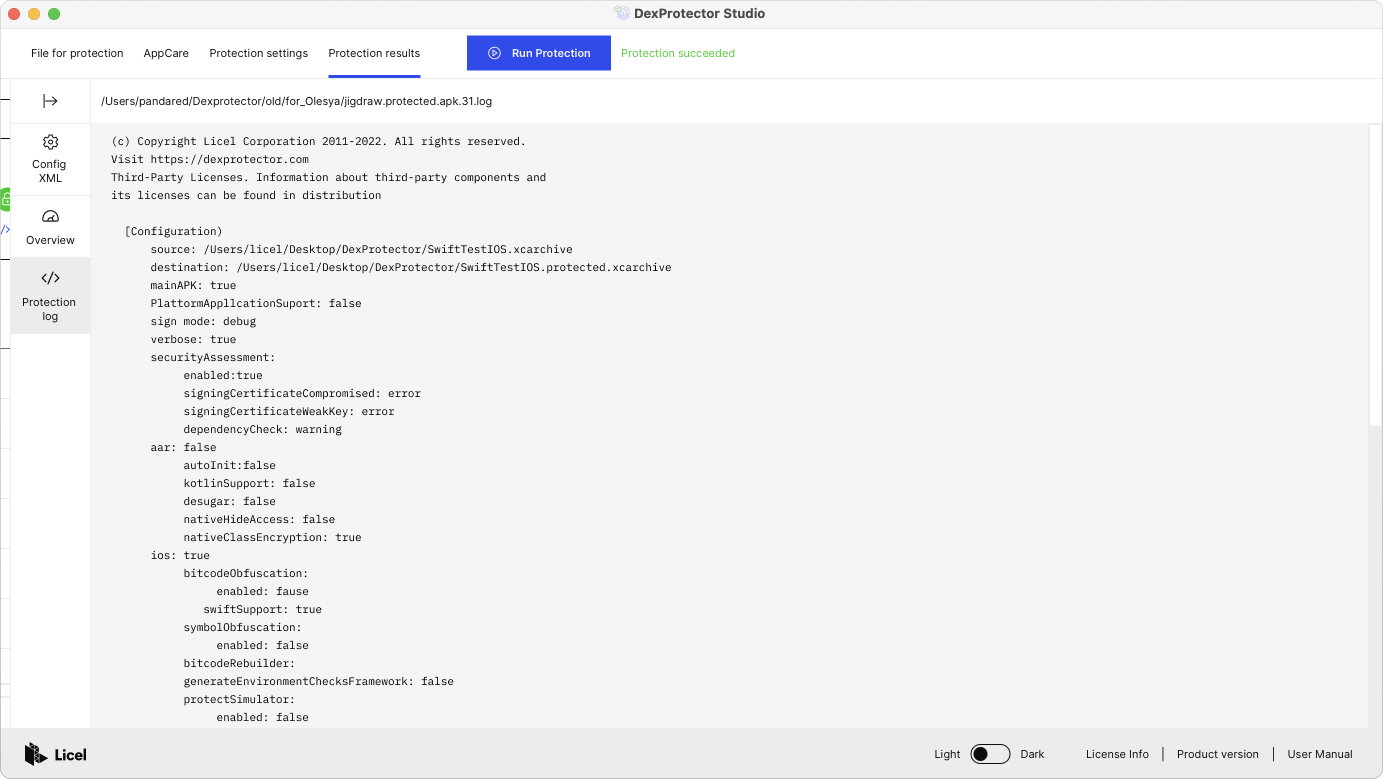
Task: Collapse the sidebar with the arrow icon
Action: click(x=50, y=101)
